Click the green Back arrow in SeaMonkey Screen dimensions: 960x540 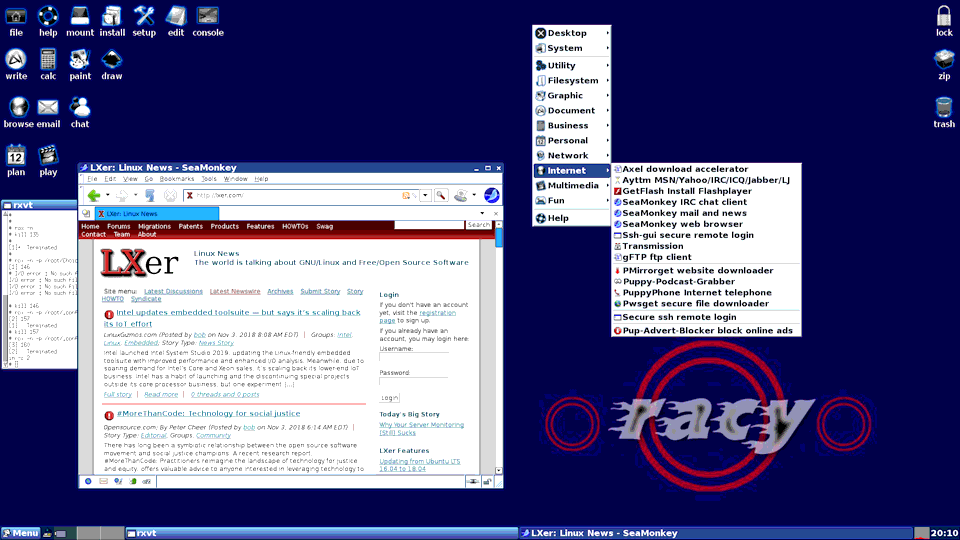tap(94, 195)
